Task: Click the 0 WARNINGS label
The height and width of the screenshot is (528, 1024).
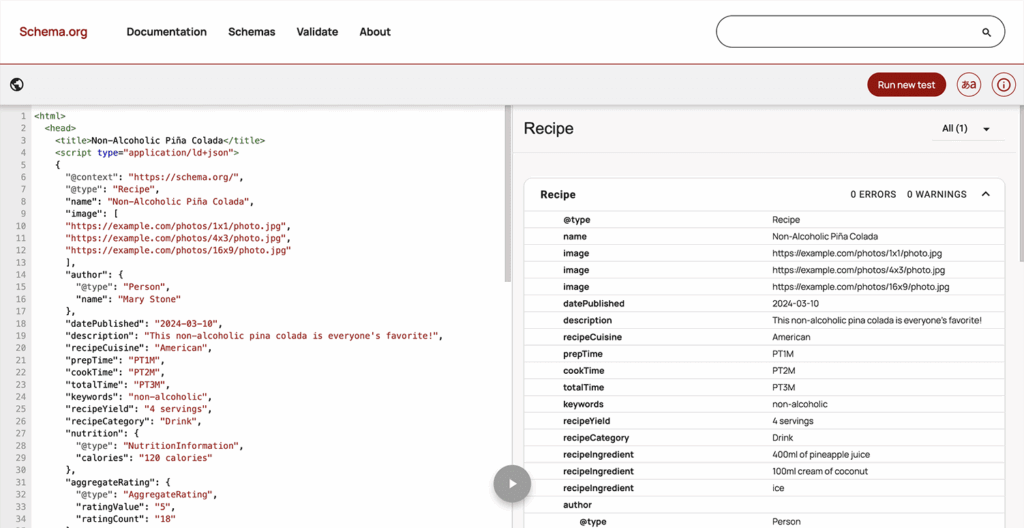Action: point(936,194)
